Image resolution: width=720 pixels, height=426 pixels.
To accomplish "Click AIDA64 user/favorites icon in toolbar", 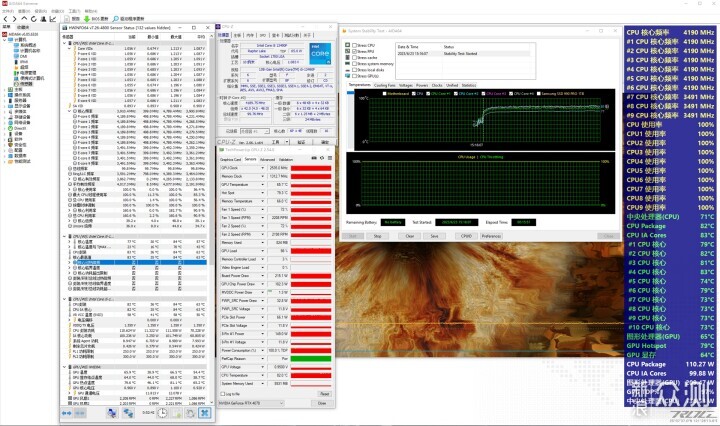I will [x=43, y=19].
